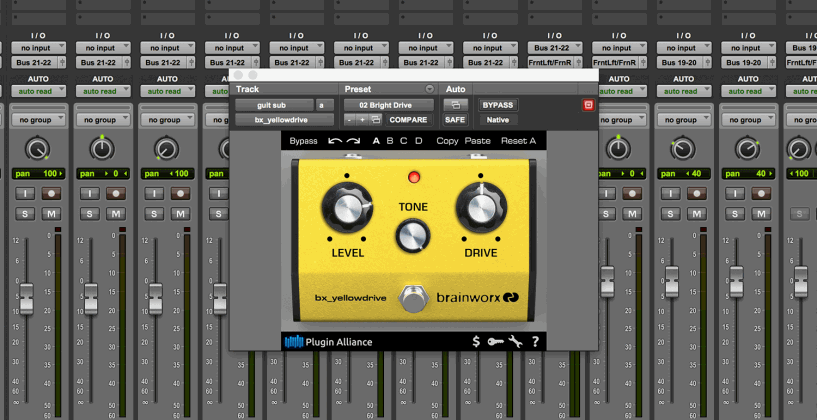Click the DRIVE knob on the pedal
817x420 pixels.
pyautogui.click(x=481, y=208)
